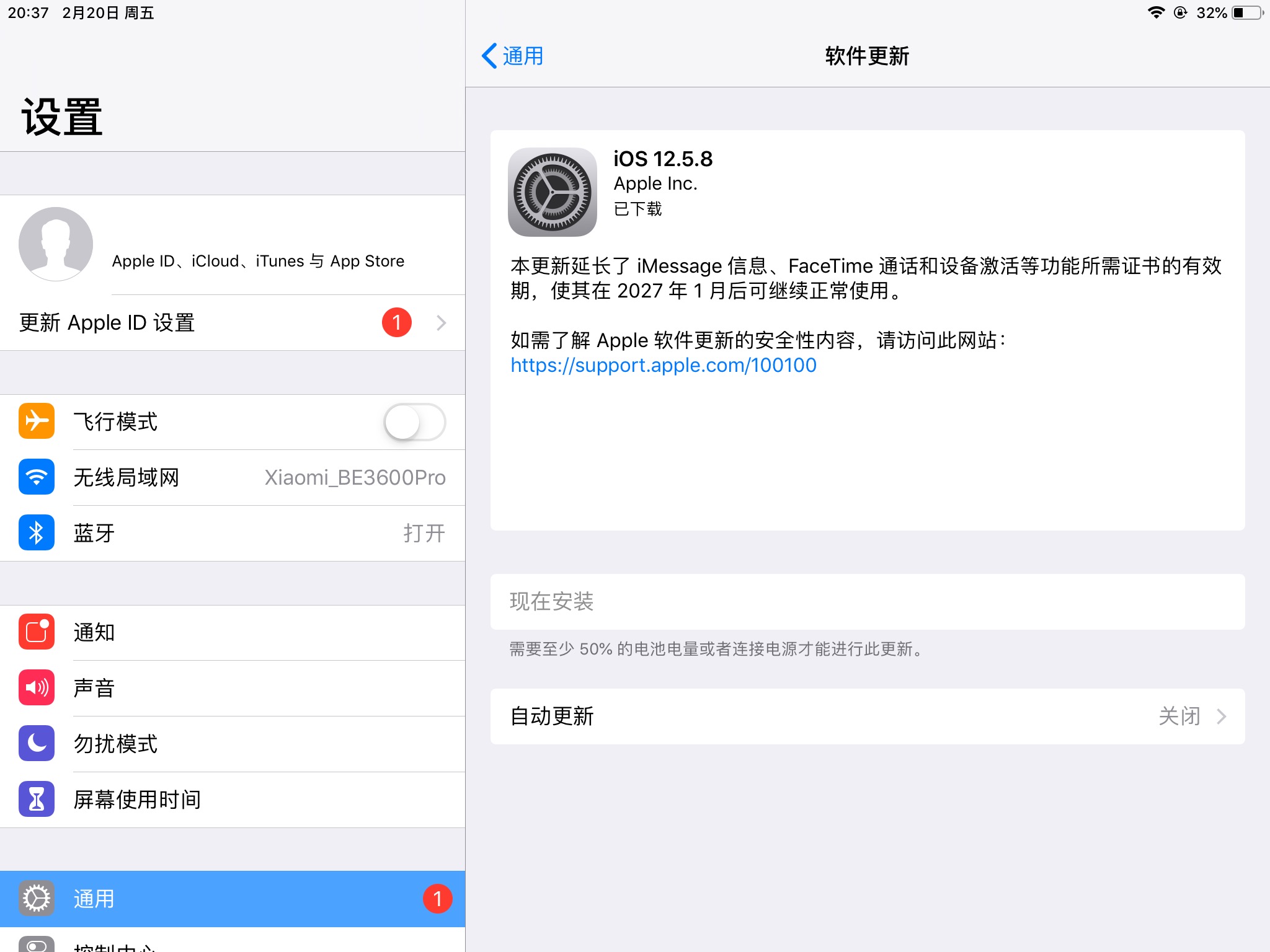Tap the Apple ID profile avatar
This screenshot has height=952, width=1270.
click(x=56, y=244)
